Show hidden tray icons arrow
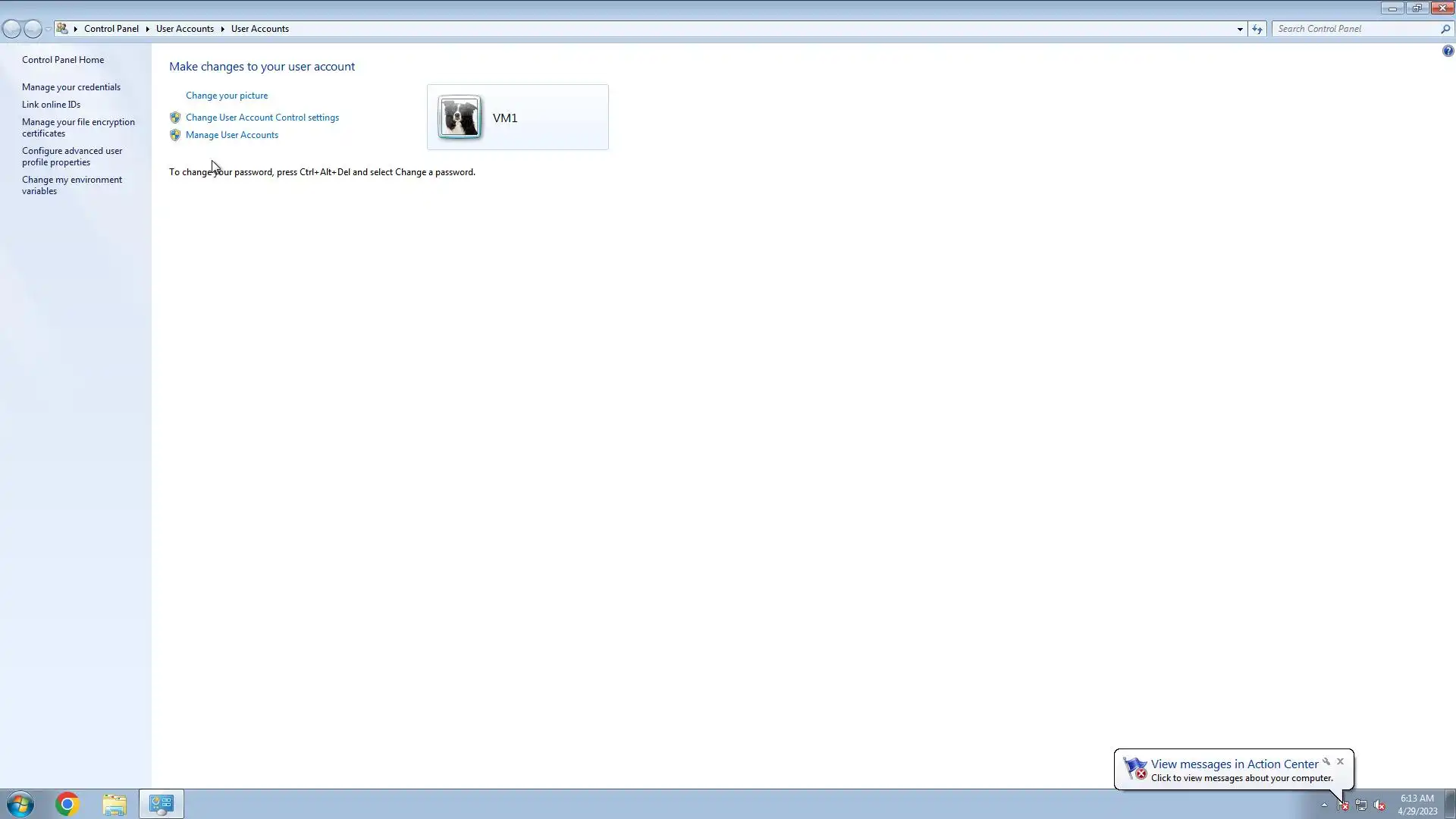The height and width of the screenshot is (819, 1456). click(1324, 805)
